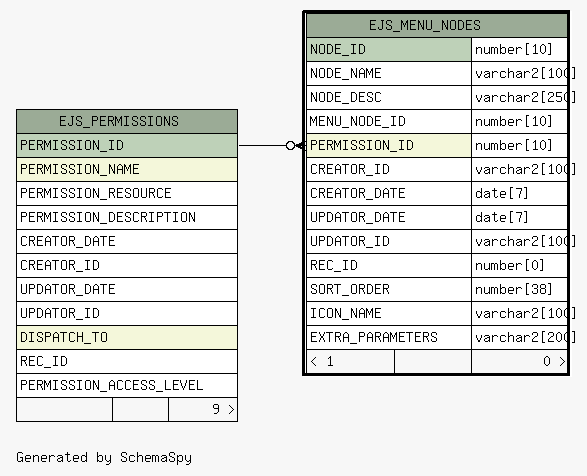Open the EJS_MENU_NODES table header
Viewport: 587px width, 476px height.
pyautogui.click(x=437, y=25)
